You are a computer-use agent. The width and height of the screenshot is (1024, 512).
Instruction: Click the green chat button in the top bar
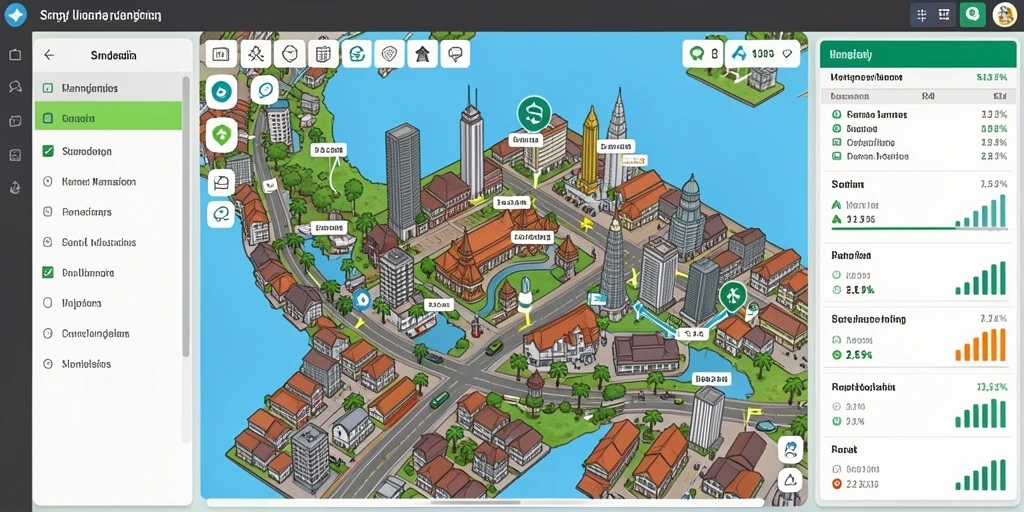[972, 15]
